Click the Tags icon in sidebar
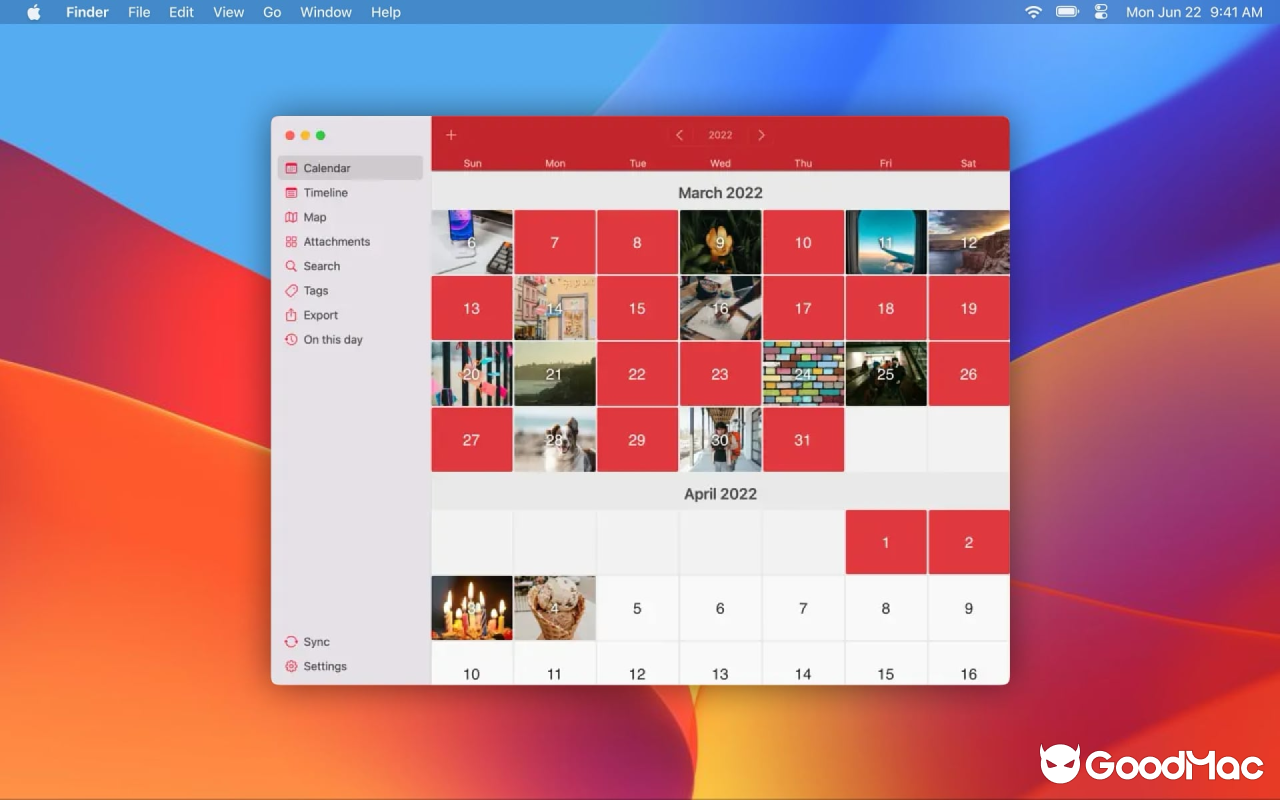This screenshot has height=800, width=1280. click(x=291, y=290)
